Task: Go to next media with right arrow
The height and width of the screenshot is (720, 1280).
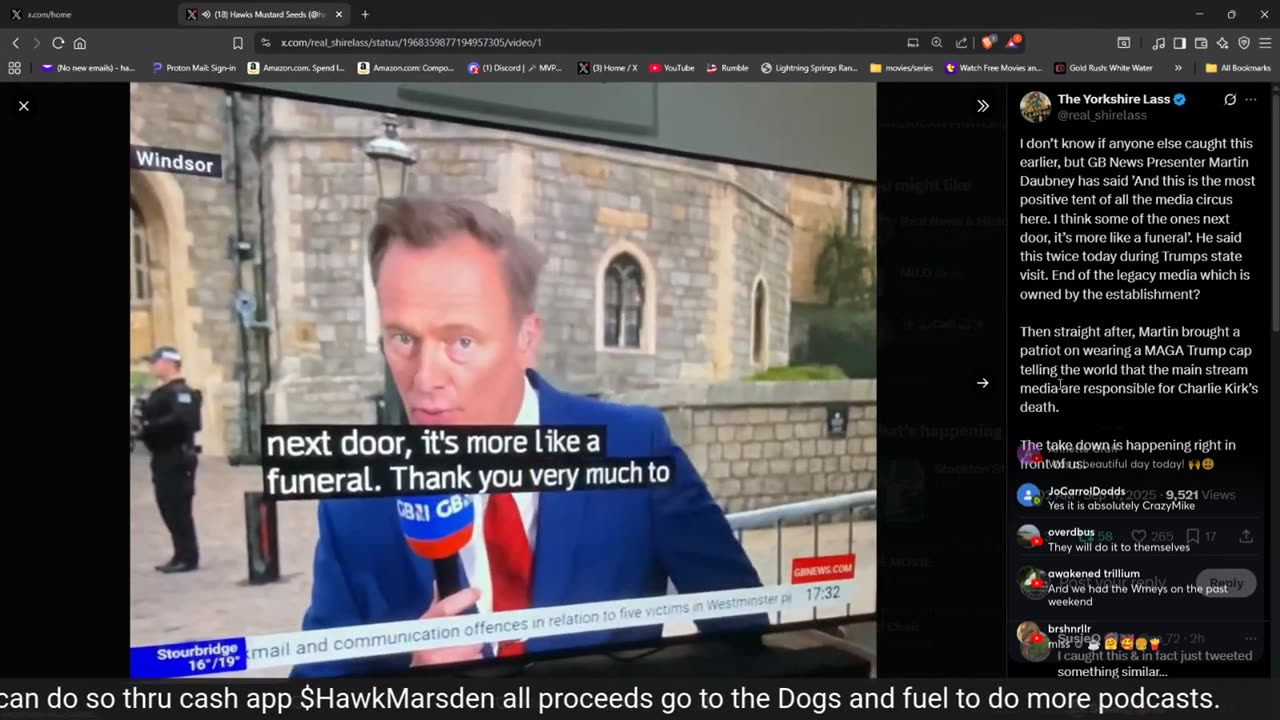Action: 983,382
